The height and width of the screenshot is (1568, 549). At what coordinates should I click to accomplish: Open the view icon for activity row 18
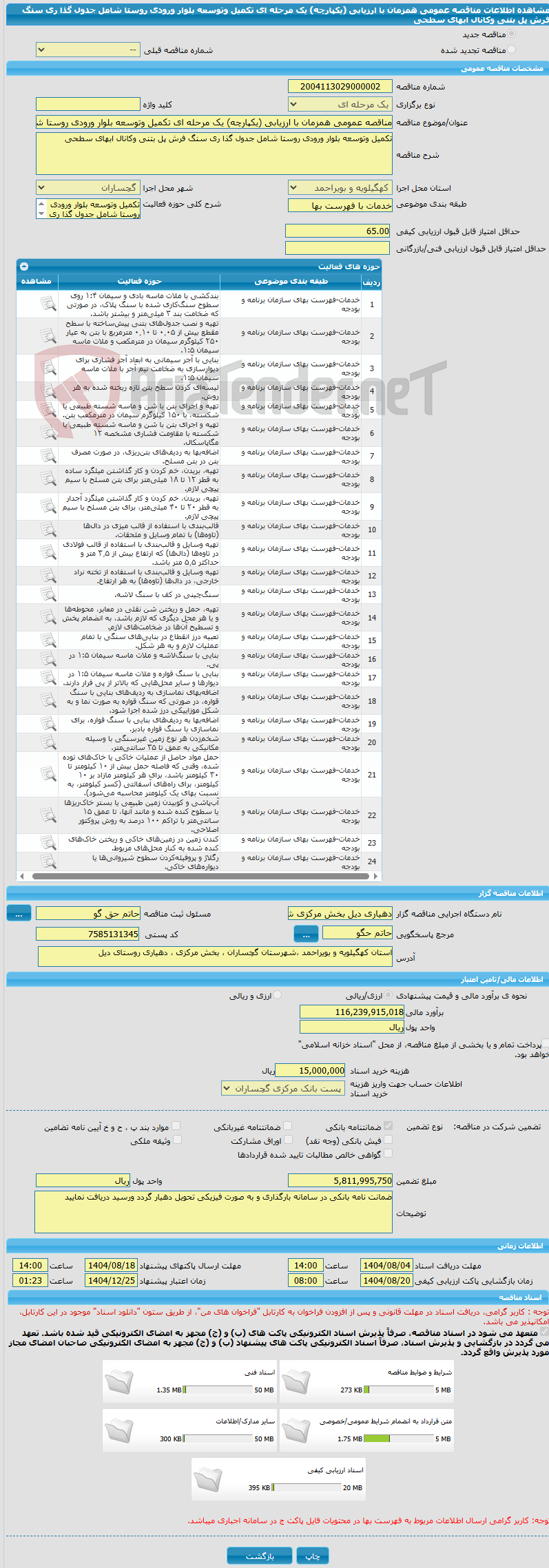coord(48,701)
